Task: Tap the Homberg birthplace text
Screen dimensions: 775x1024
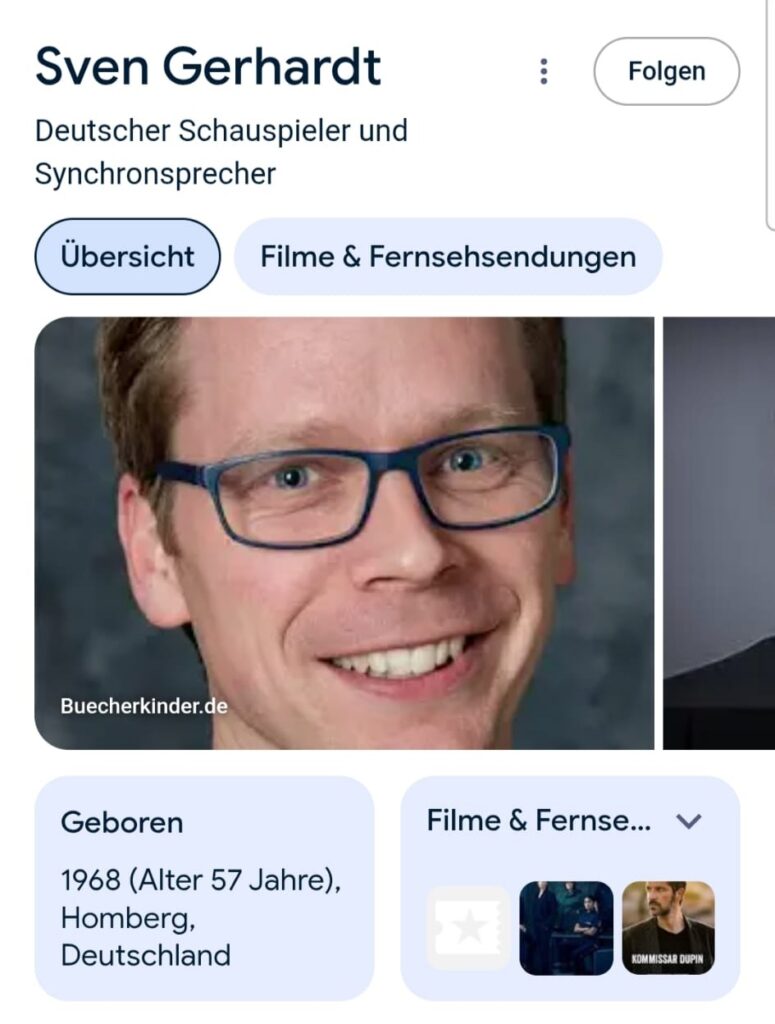Action: pyautogui.click(x=127, y=918)
